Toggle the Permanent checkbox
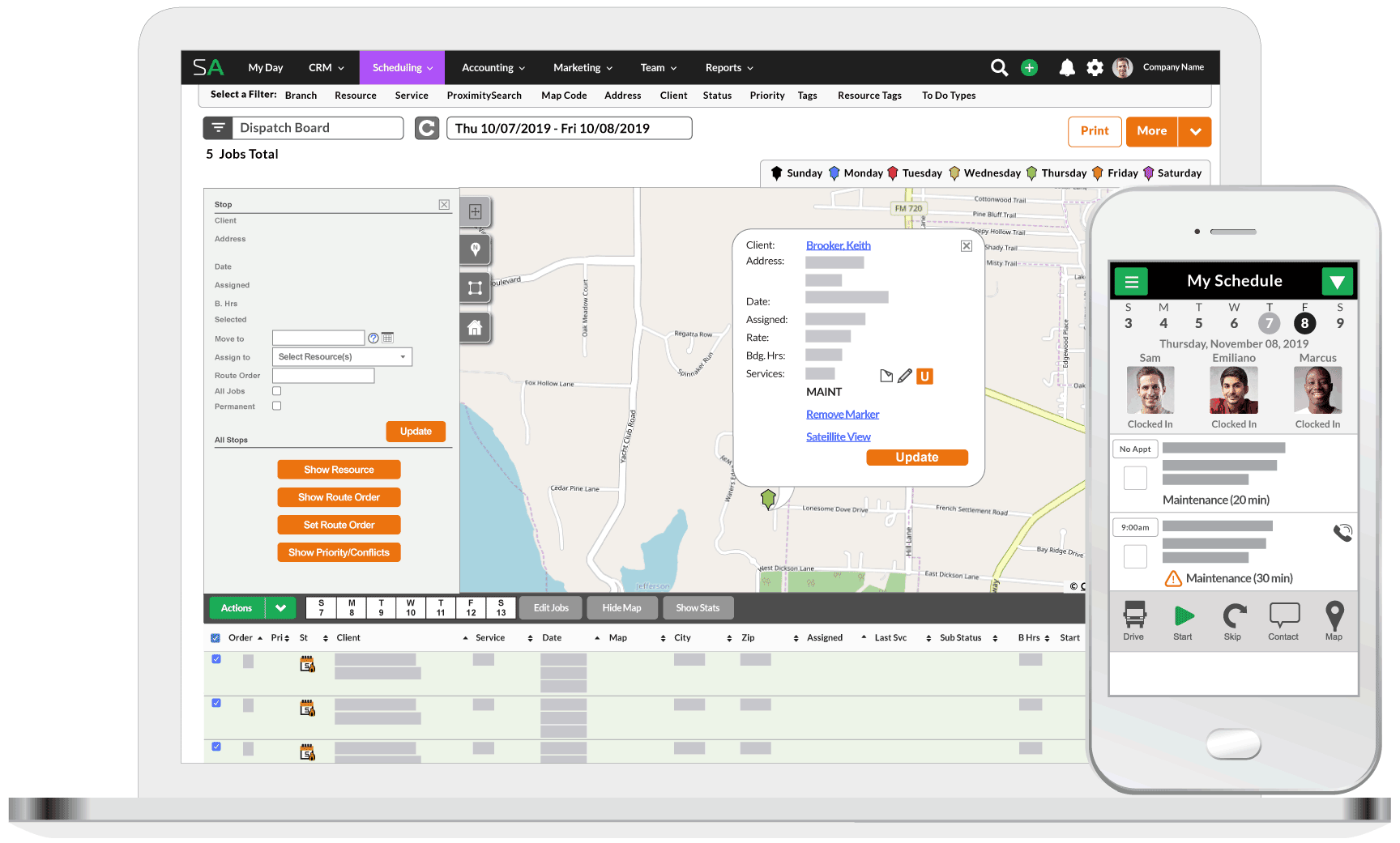The height and width of the screenshot is (843, 1400). (276, 406)
